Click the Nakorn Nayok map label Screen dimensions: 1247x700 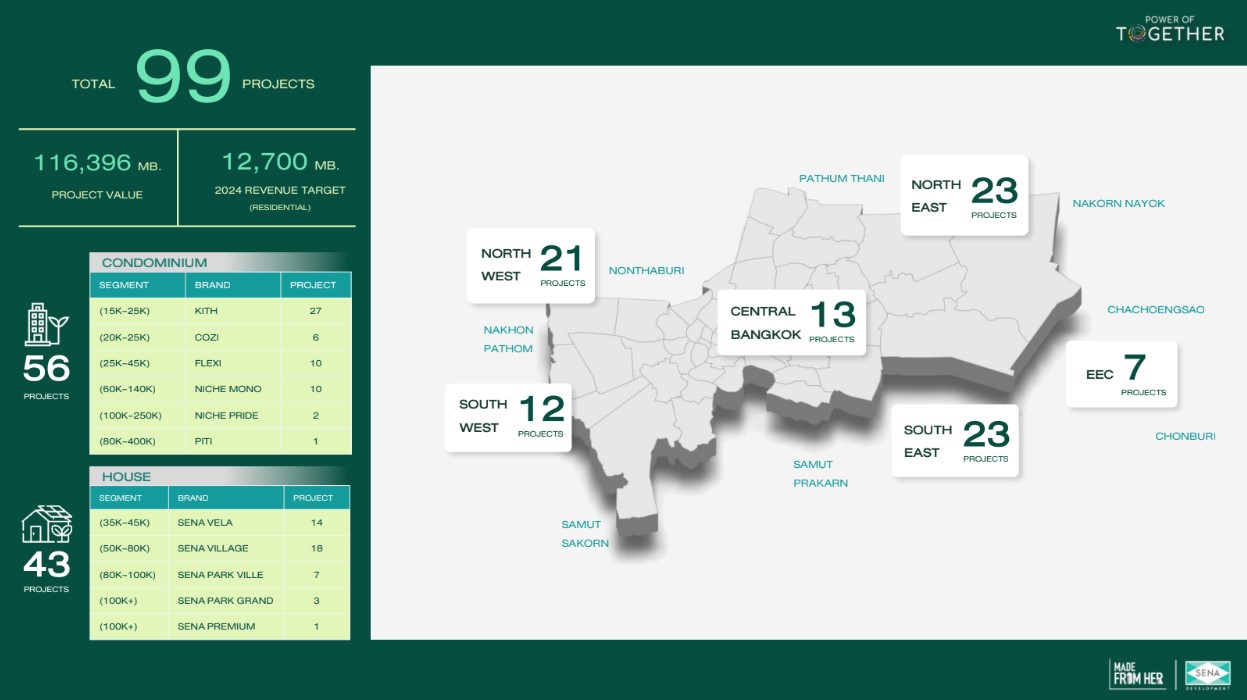[x=1119, y=204]
